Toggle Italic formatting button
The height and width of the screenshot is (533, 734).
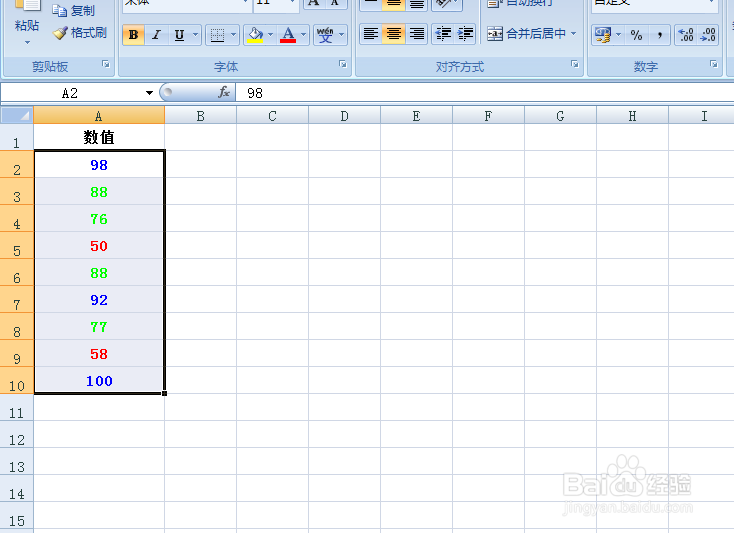156,35
